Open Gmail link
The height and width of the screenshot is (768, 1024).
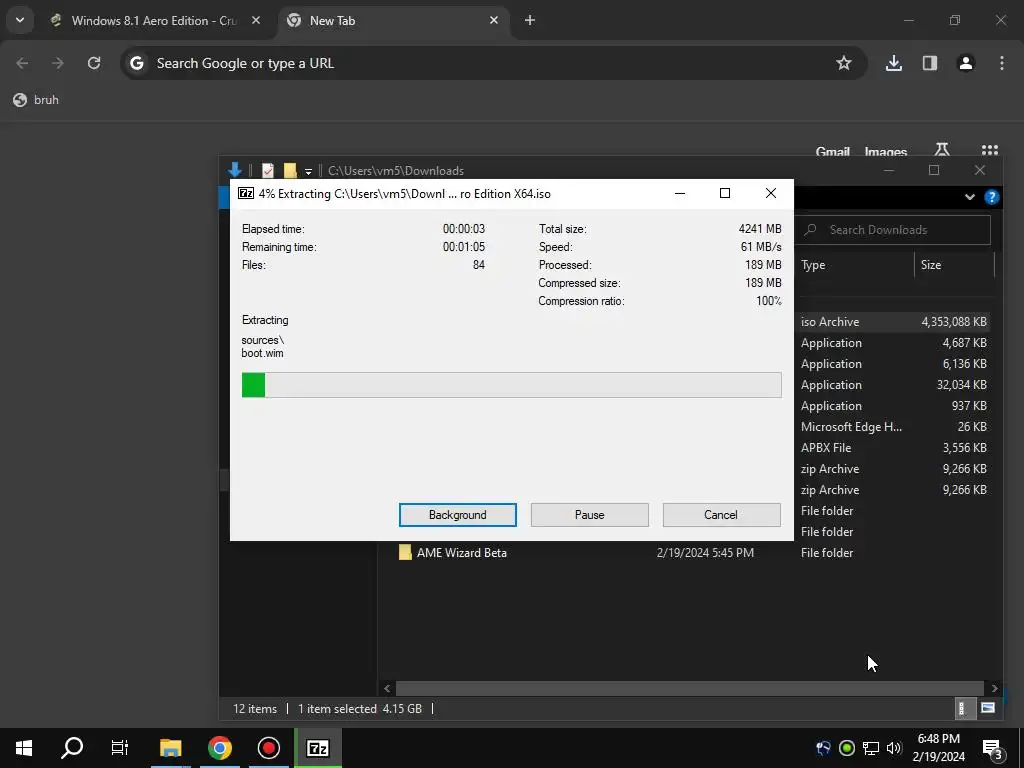pyautogui.click(x=833, y=152)
